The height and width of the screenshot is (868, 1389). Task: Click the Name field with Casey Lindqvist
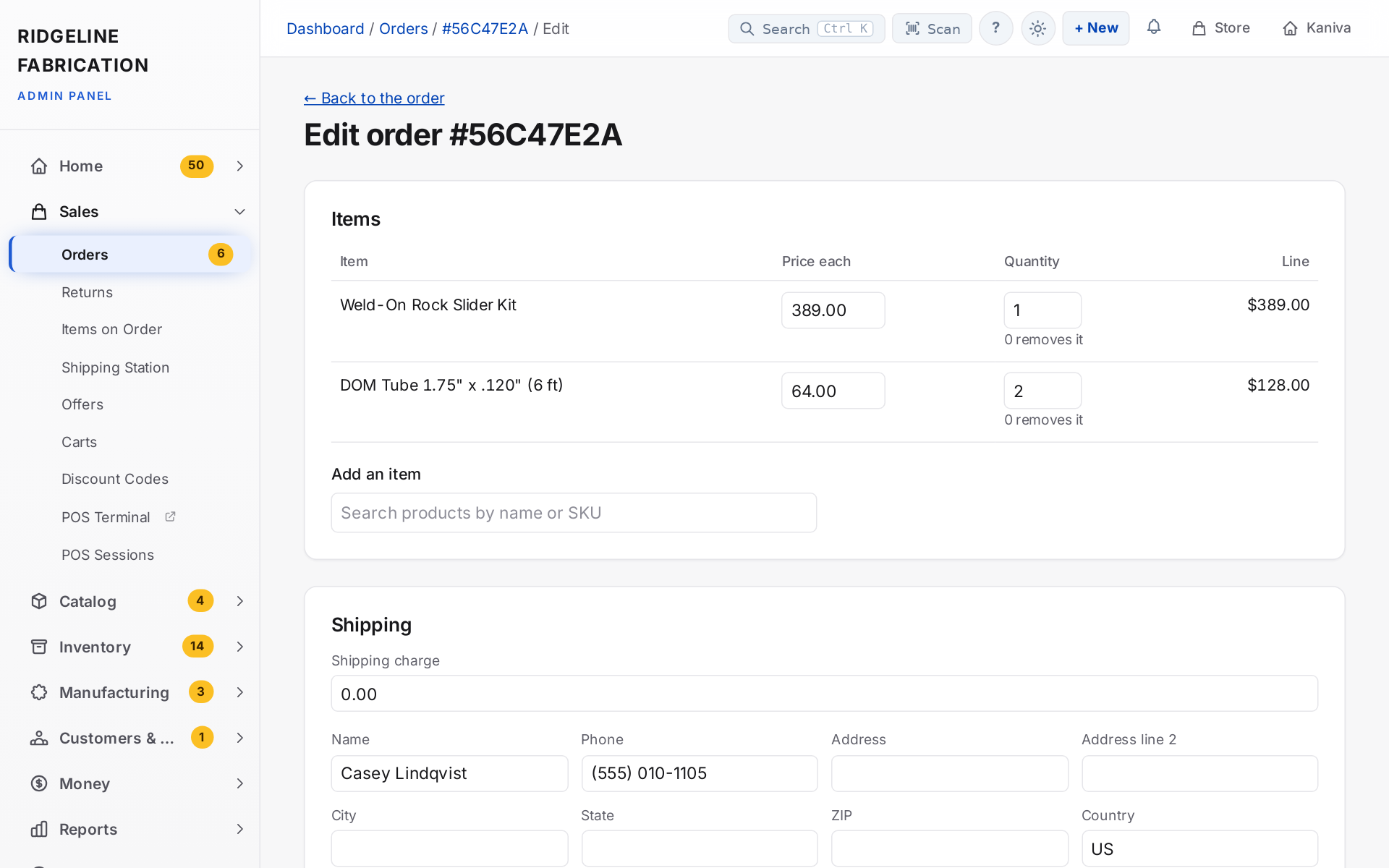pos(449,773)
